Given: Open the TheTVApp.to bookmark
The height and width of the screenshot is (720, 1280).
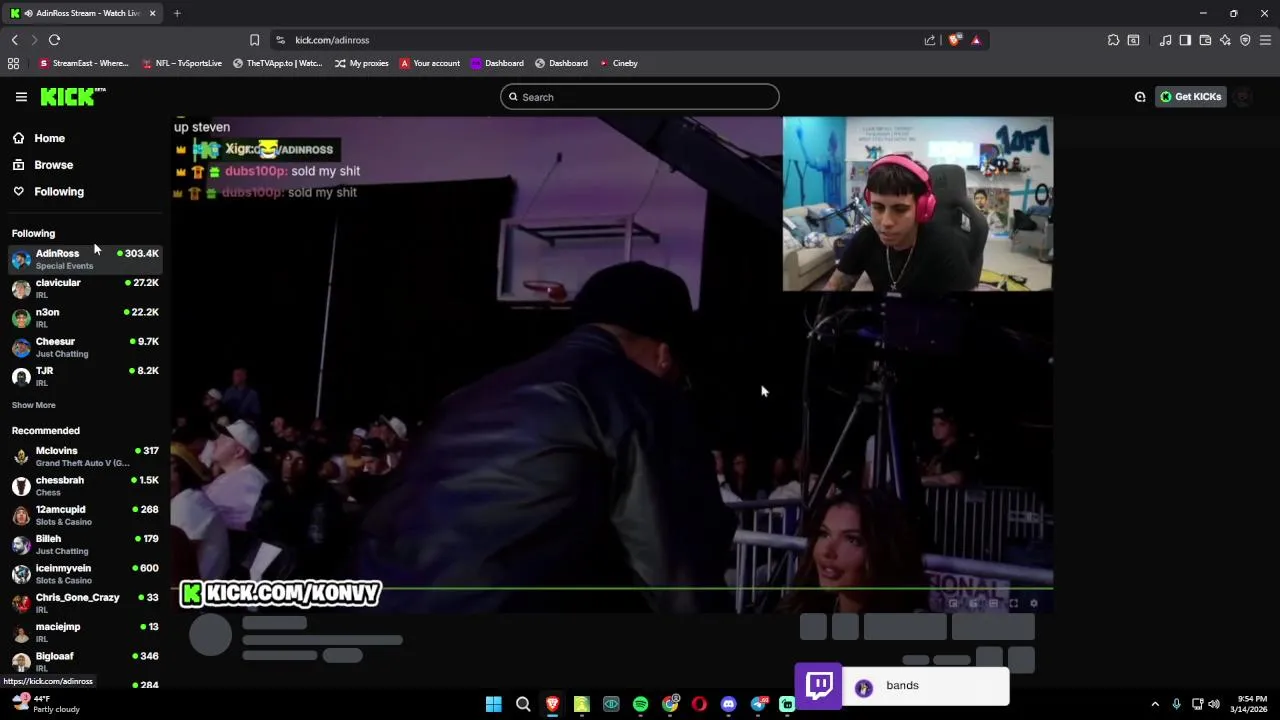Looking at the screenshot, I should pyautogui.click(x=278, y=63).
